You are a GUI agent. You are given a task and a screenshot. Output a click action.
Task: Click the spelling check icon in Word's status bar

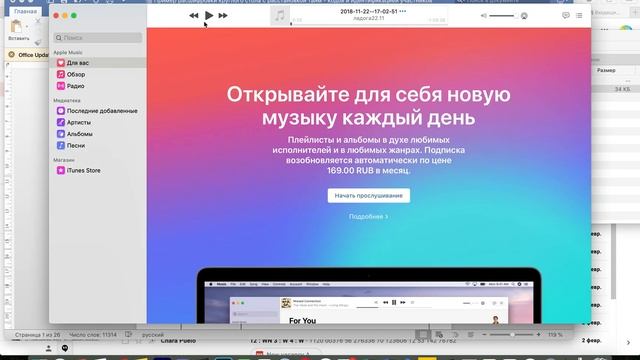tap(129, 335)
